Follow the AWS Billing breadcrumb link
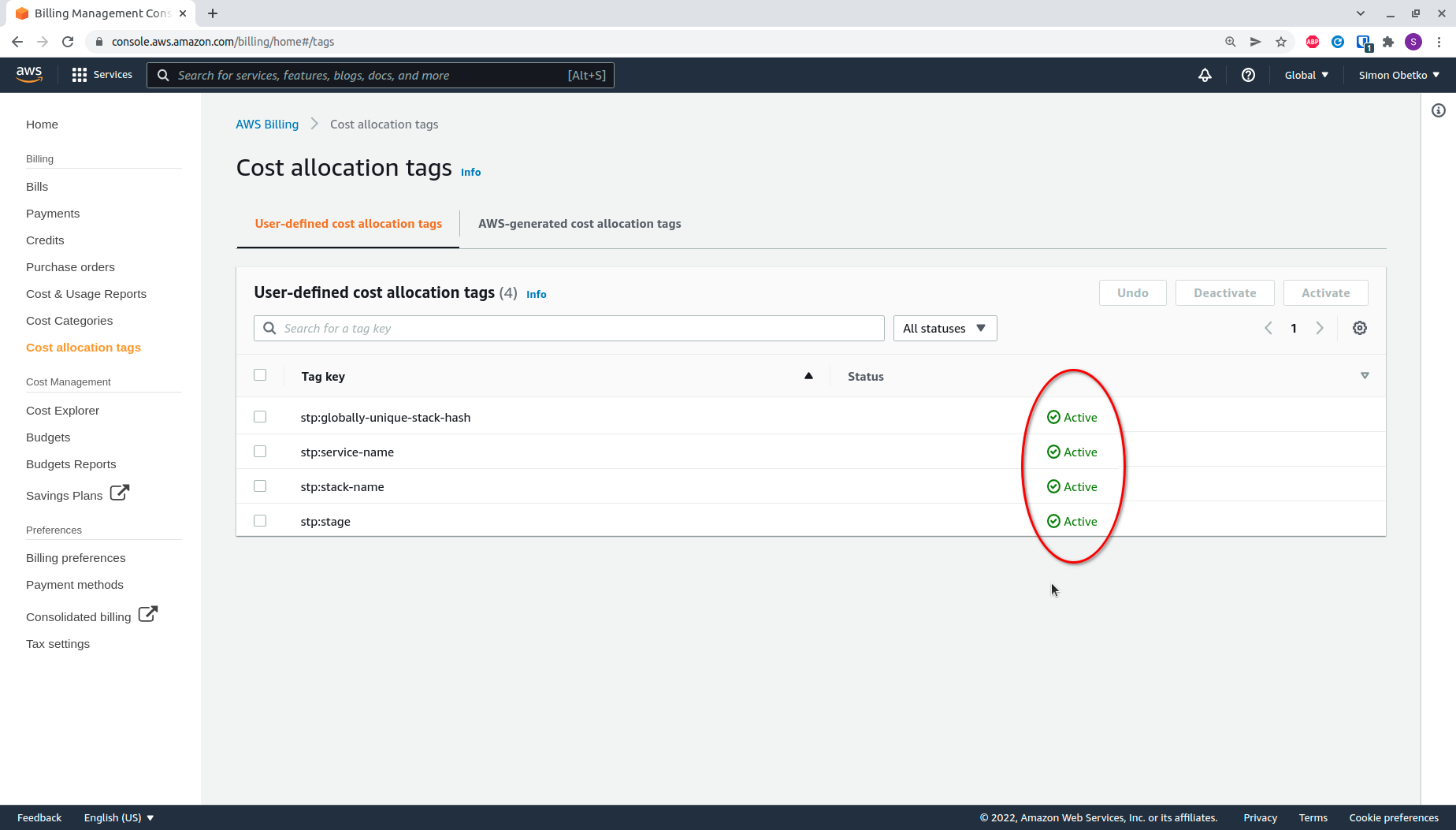1456x830 pixels. (267, 125)
